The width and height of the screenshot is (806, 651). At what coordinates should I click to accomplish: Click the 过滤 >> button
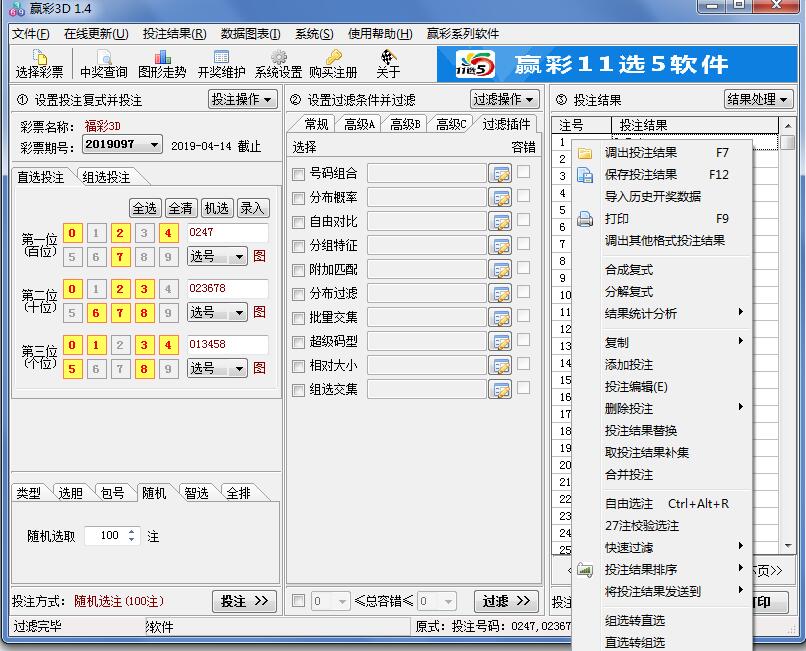point(505,601)
